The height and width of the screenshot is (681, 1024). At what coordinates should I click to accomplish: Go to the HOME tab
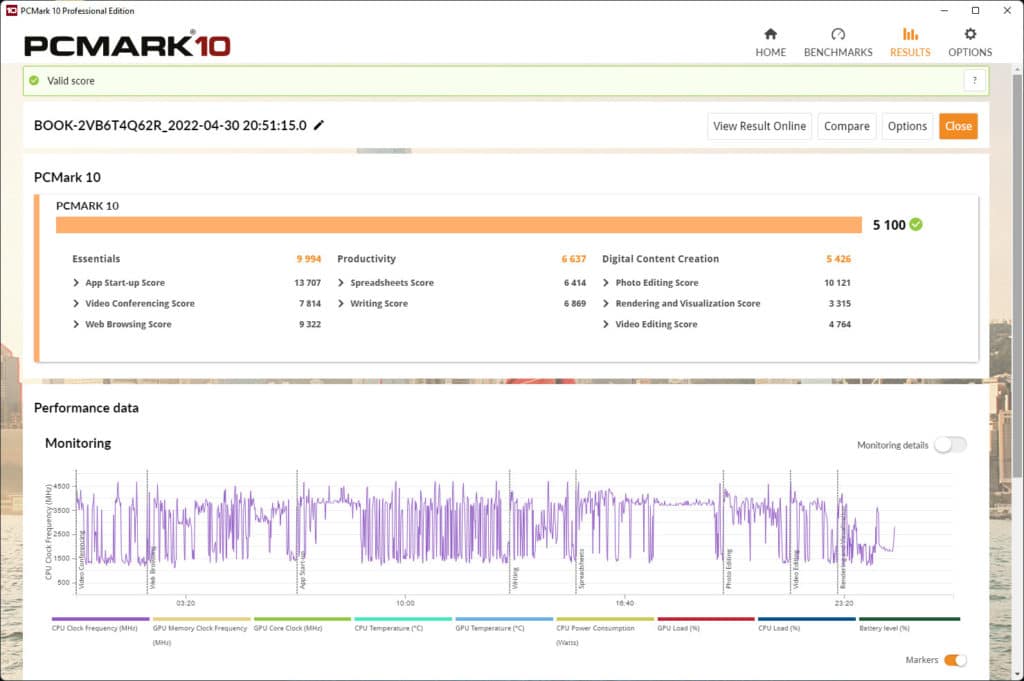click(771, 52)
